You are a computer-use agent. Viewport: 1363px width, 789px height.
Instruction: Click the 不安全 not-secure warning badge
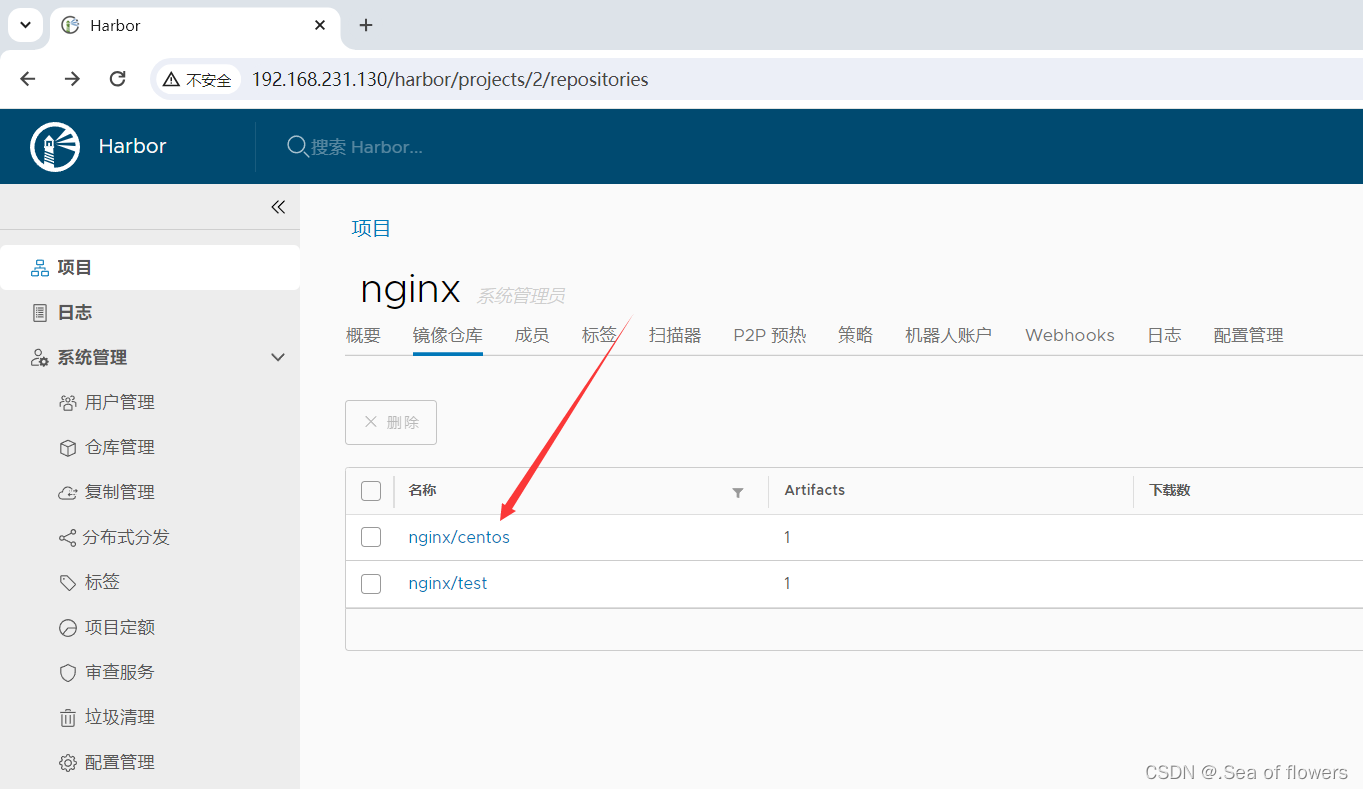tap(198, 80)
